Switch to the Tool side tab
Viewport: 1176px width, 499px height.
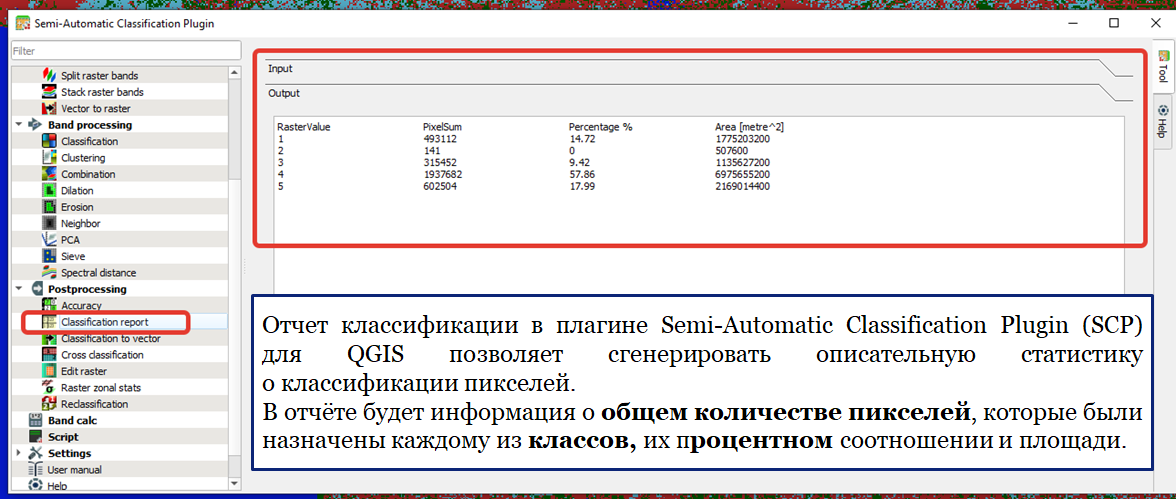(x=1162, y=67)
